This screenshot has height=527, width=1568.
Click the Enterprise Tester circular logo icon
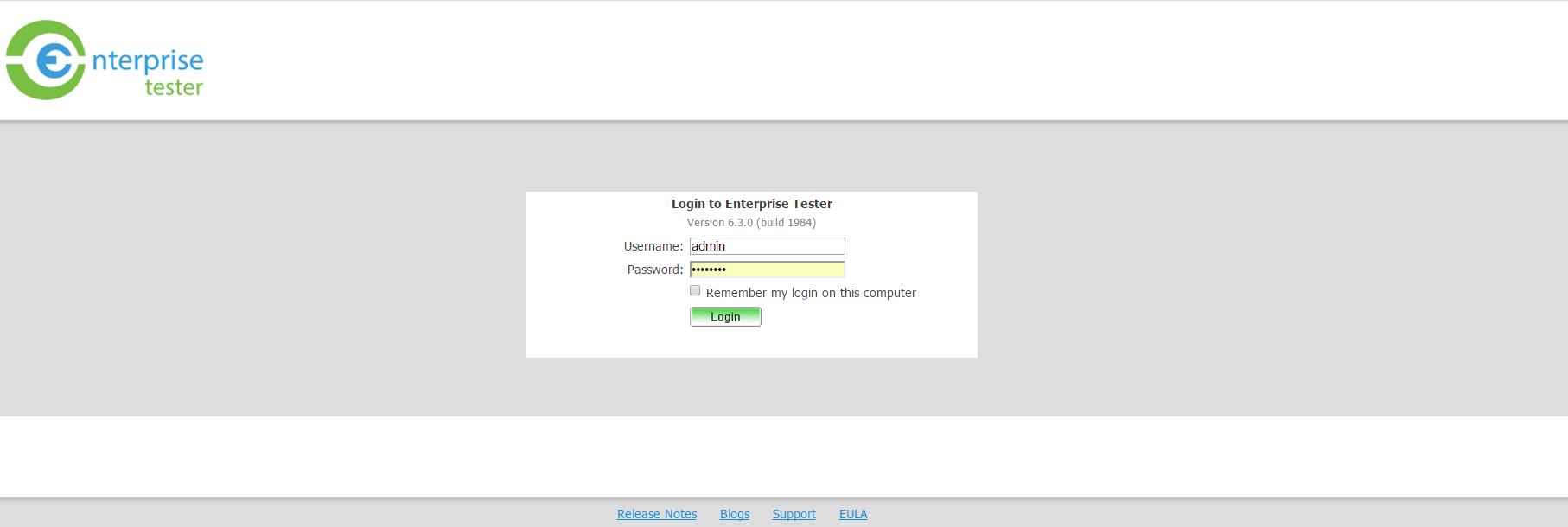(x=46, y=60)
